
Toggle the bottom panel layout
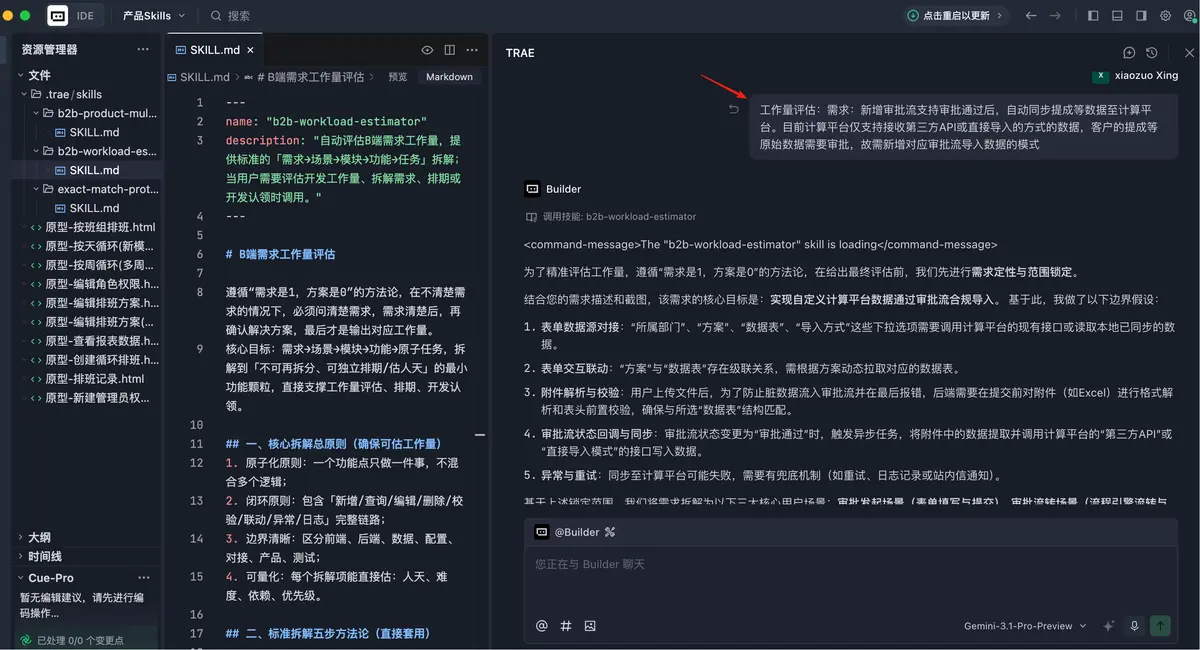(1117, 16)
